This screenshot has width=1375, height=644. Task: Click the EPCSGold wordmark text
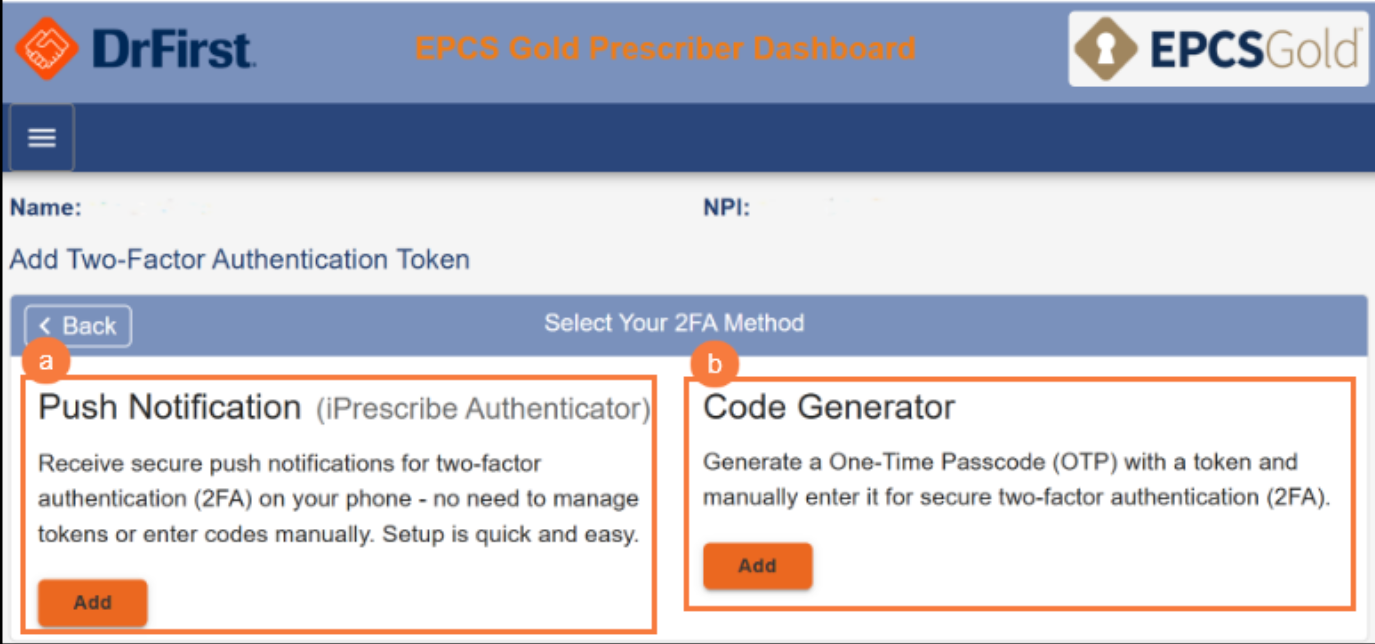click(1254, 49)
